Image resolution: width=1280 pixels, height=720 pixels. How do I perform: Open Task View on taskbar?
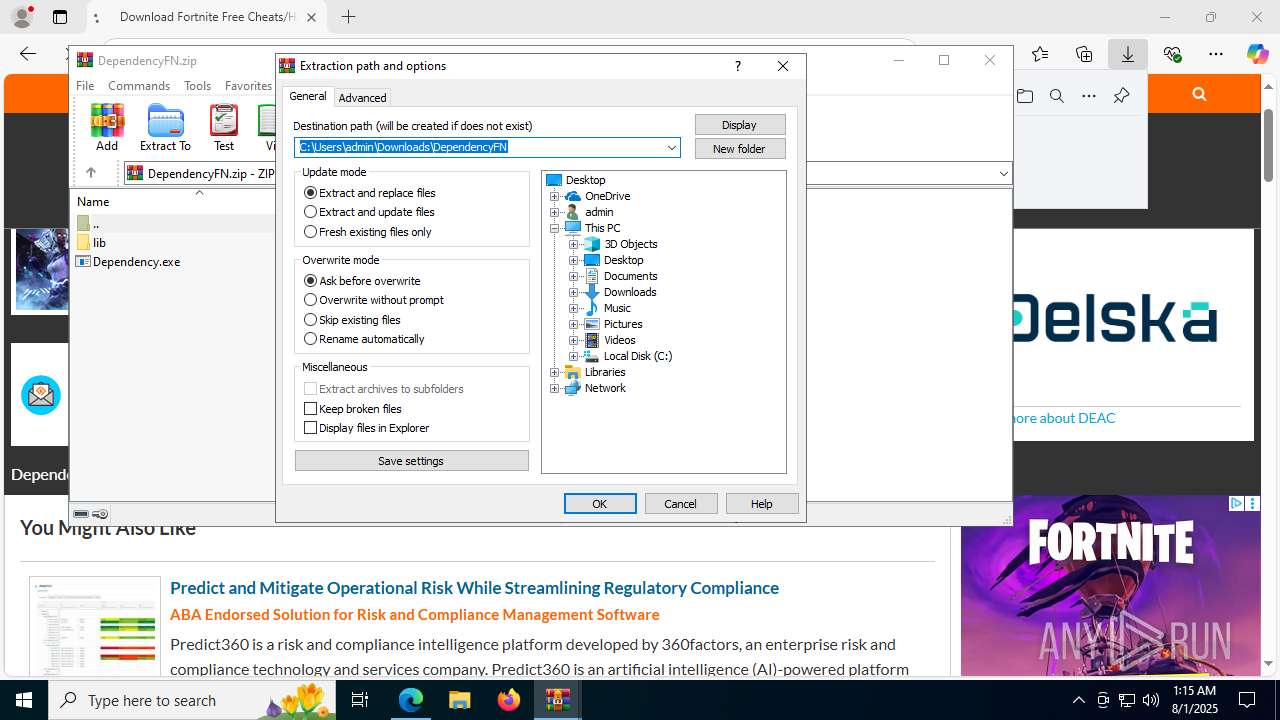pyautogui.click(x=360, y=700)
